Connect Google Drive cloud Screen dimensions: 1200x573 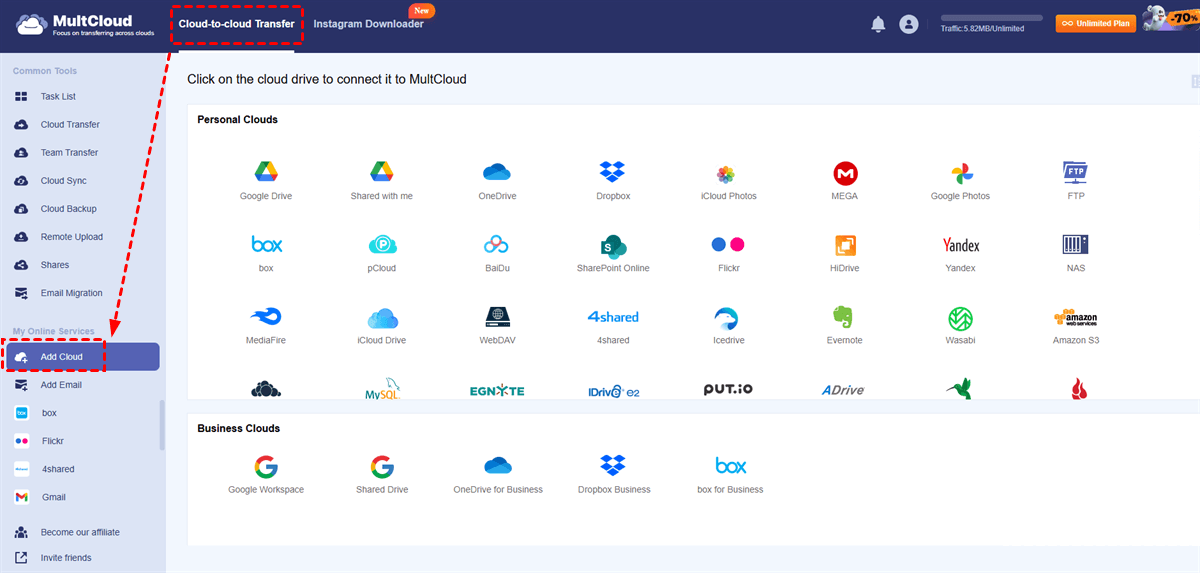coord(266,181)
